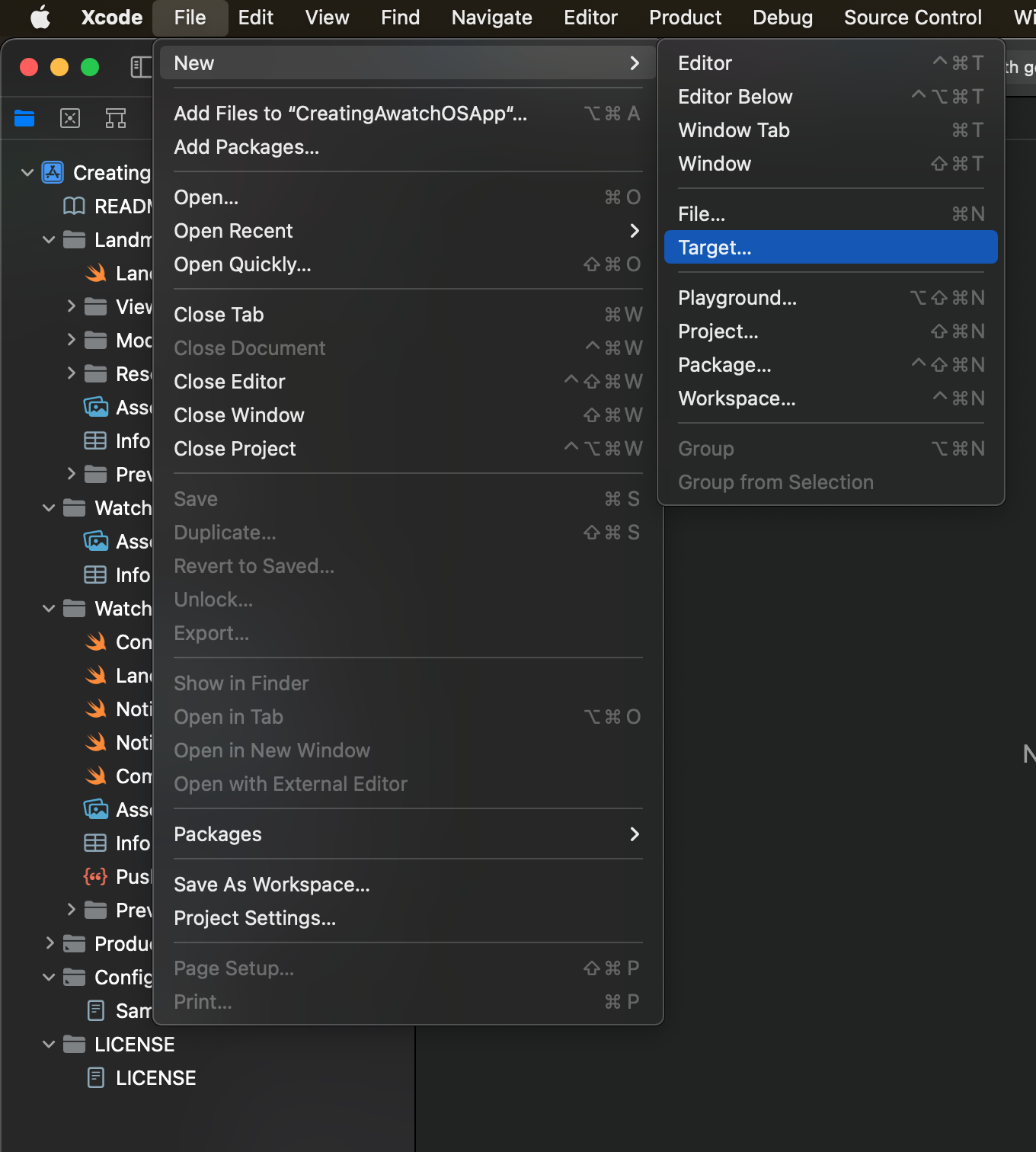Open the Packages submenu
Screen dimensions: 1036x1152
(408, 834)
